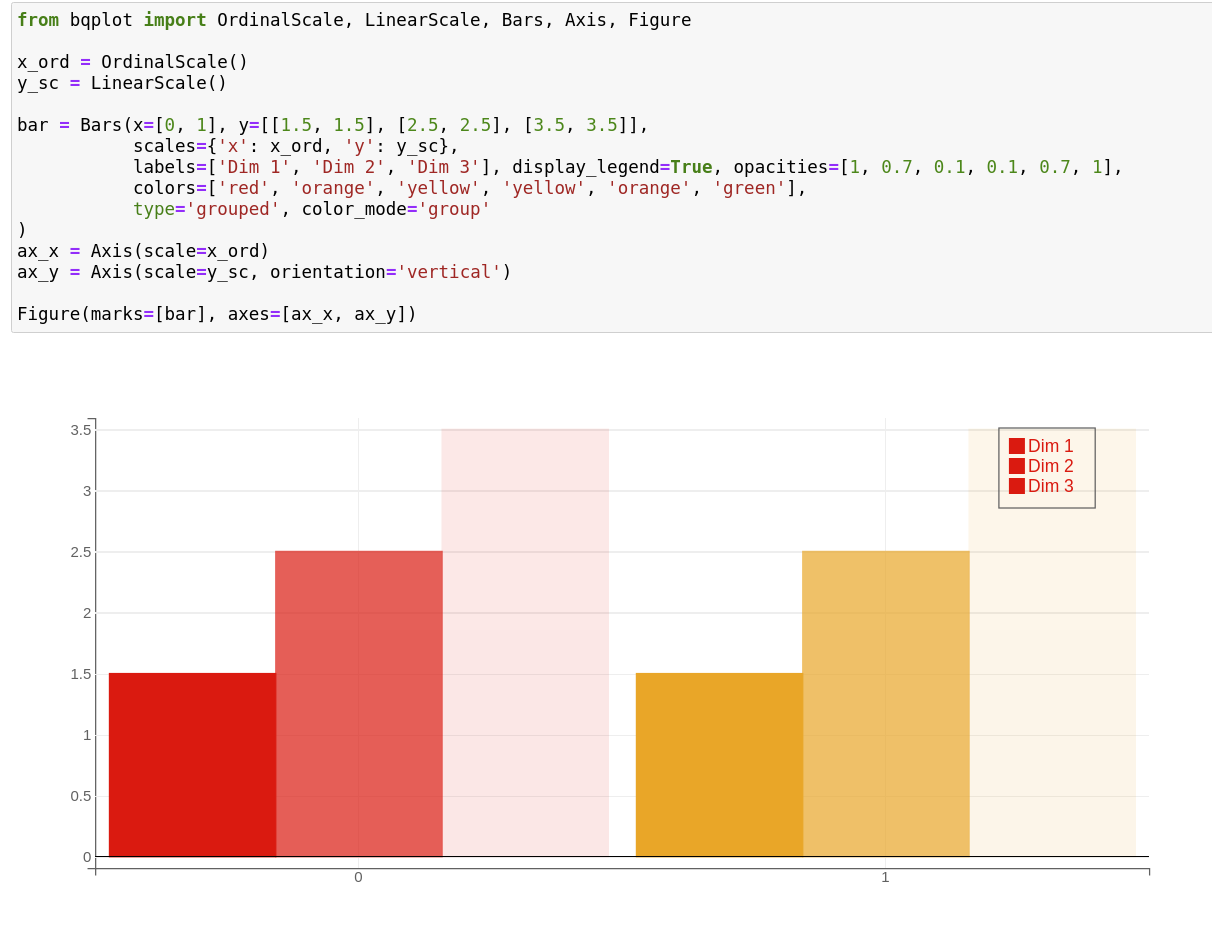Click the x-axis group label 0
The width and height of the screenshot is (1212, 935).
coord(359,877)
